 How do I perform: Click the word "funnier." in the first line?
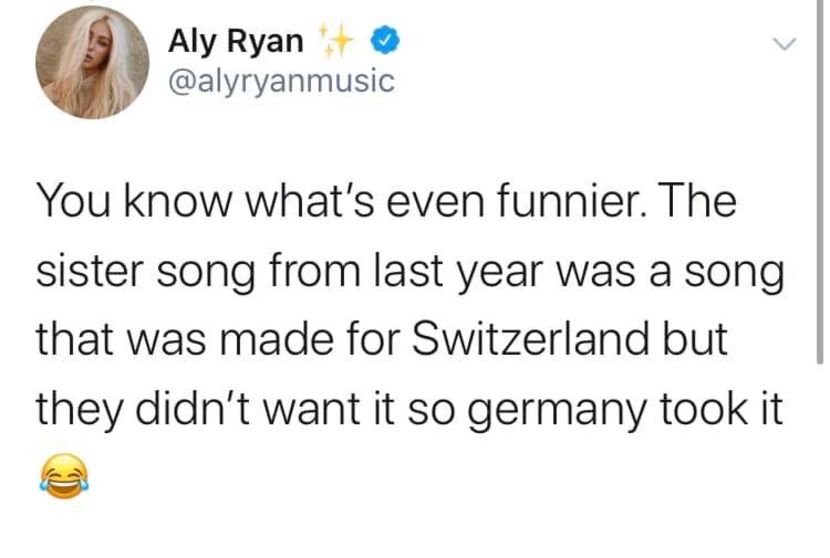click(x=592, y=203)
